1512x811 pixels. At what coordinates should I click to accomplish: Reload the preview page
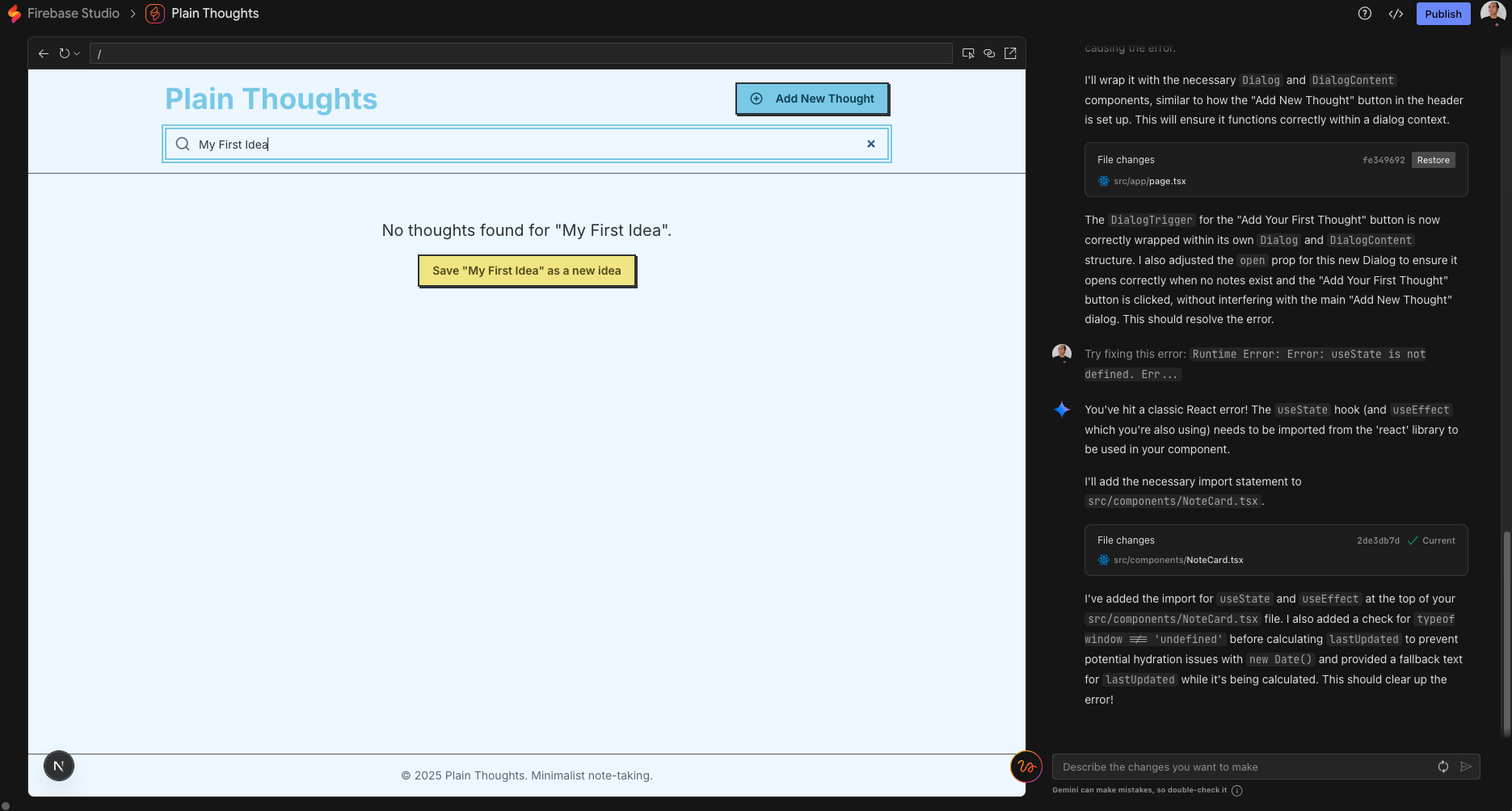pyautogui.click(x=65, y=53)
